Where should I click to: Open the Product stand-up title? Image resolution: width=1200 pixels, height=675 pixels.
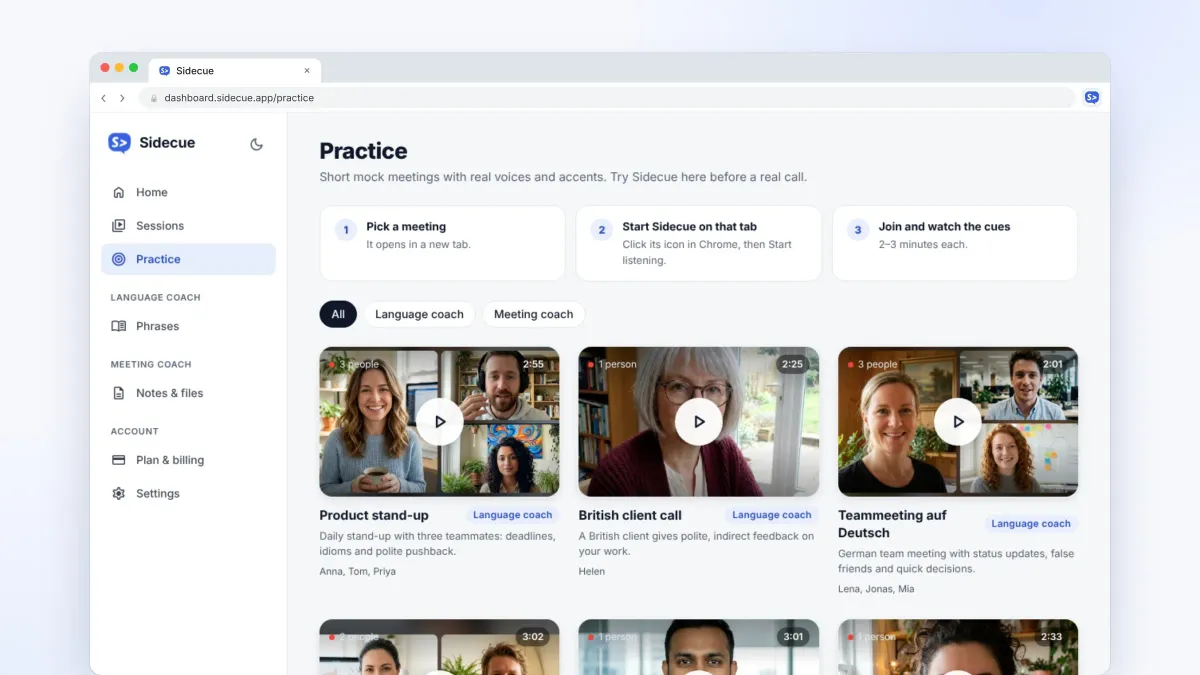[x=374, y=515]
